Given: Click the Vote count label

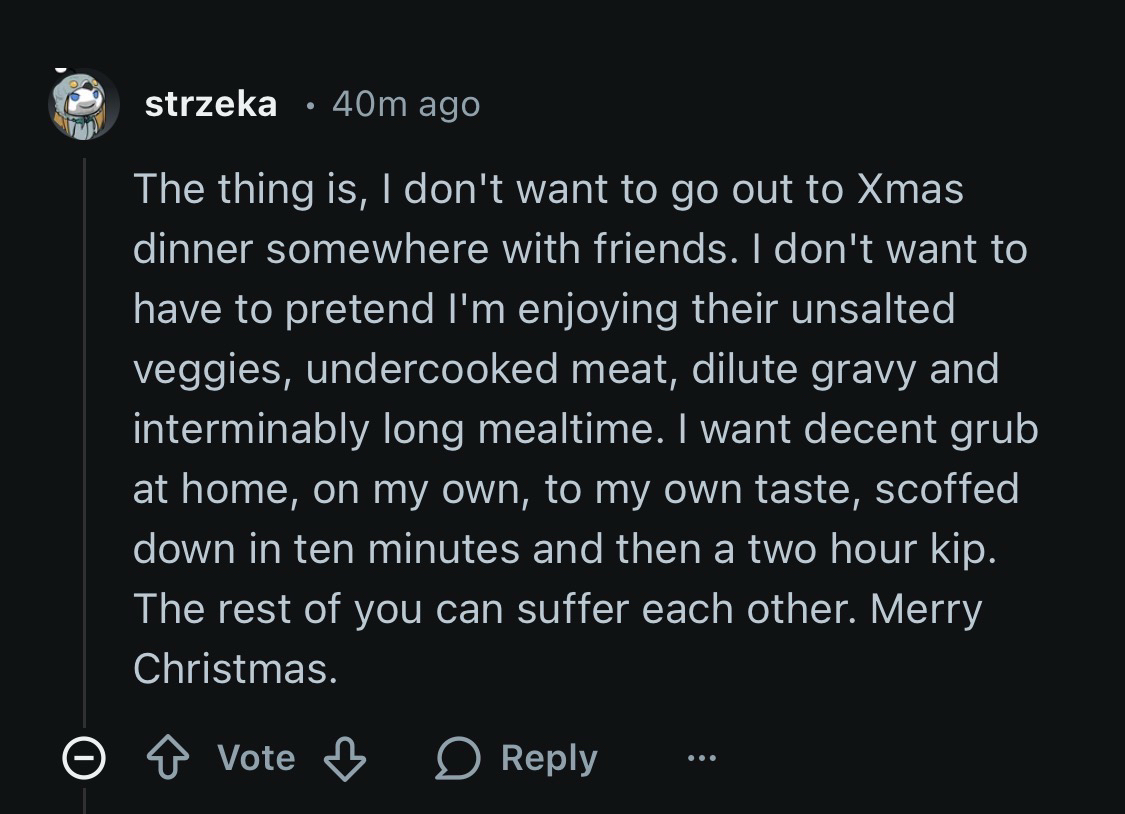Looking at the screenshot, I should click(256, 758).
